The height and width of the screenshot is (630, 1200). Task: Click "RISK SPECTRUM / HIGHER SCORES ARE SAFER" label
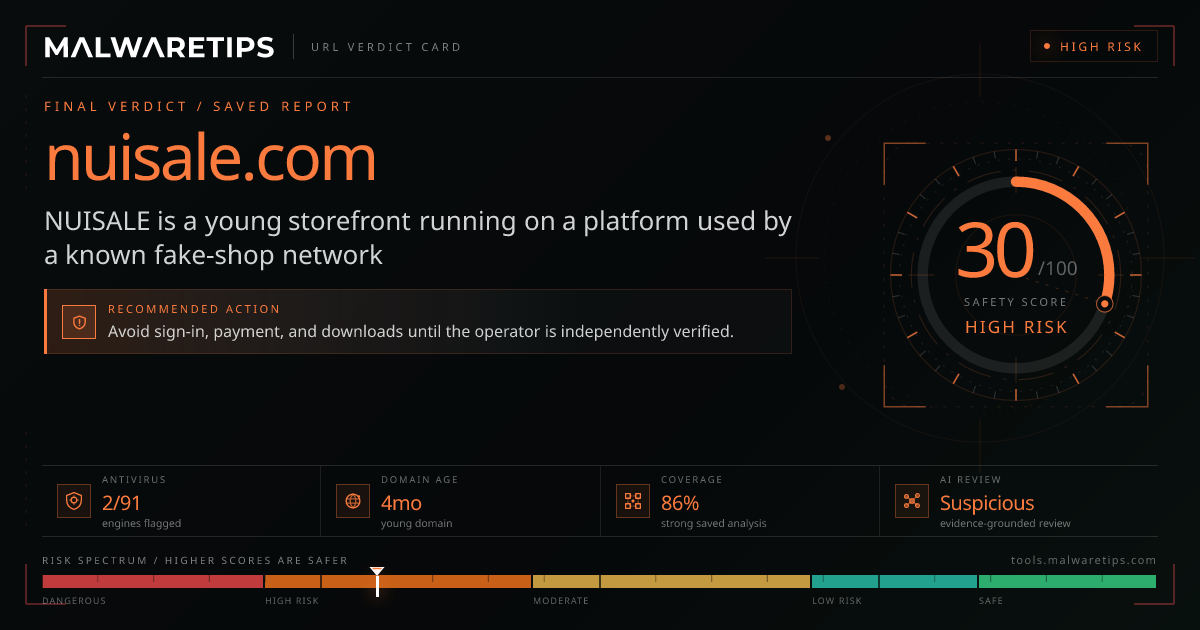(196, 561)
